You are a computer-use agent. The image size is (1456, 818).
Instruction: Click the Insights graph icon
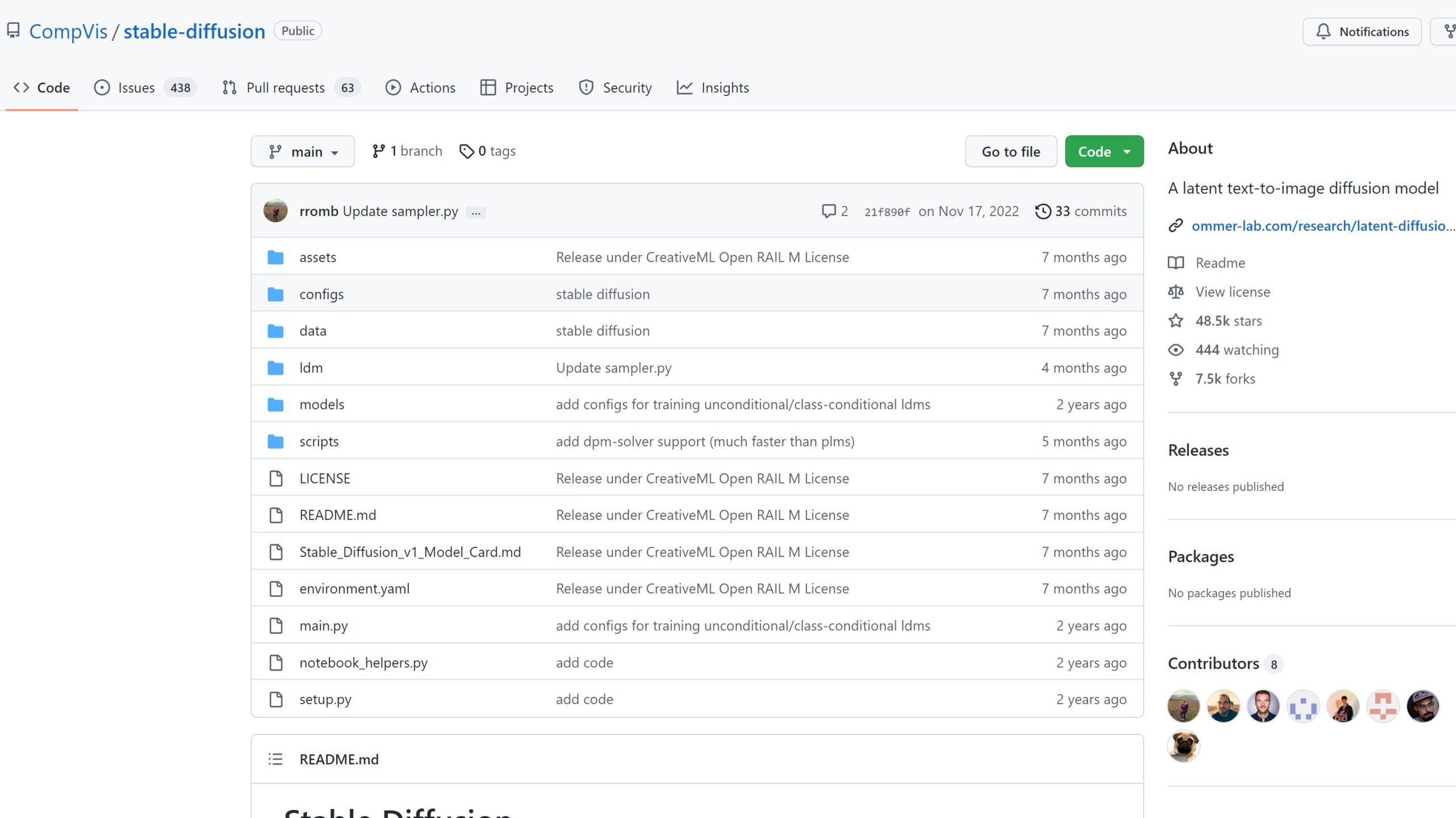[685, 87]
